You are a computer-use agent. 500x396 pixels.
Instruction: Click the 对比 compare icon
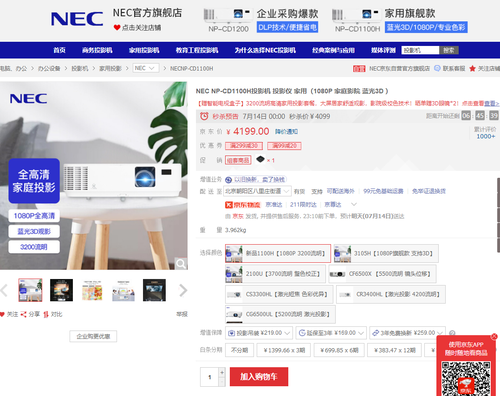pos(46,314)
